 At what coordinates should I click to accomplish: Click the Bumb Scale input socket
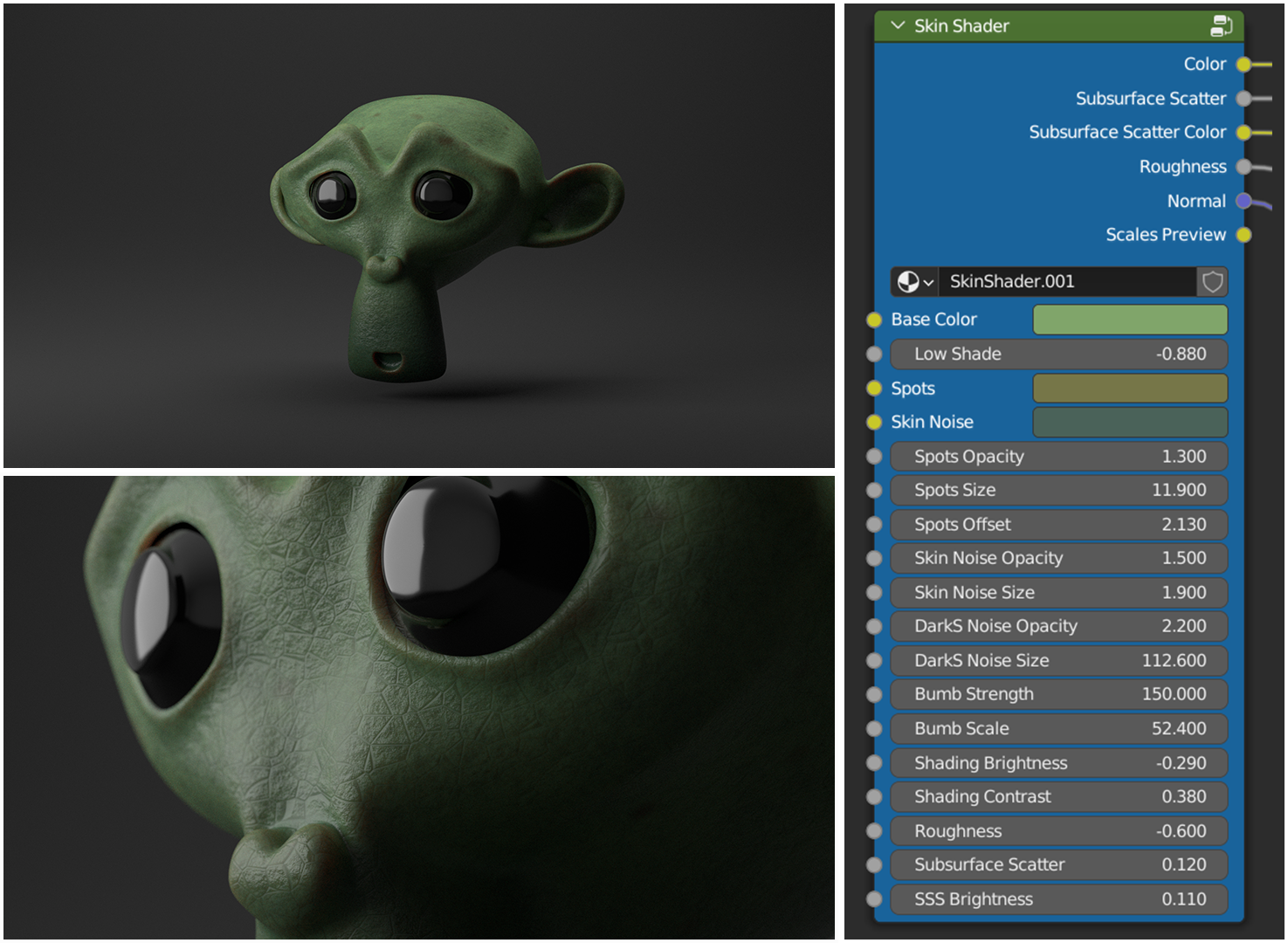pyautogui.click(x=874, y=729)
